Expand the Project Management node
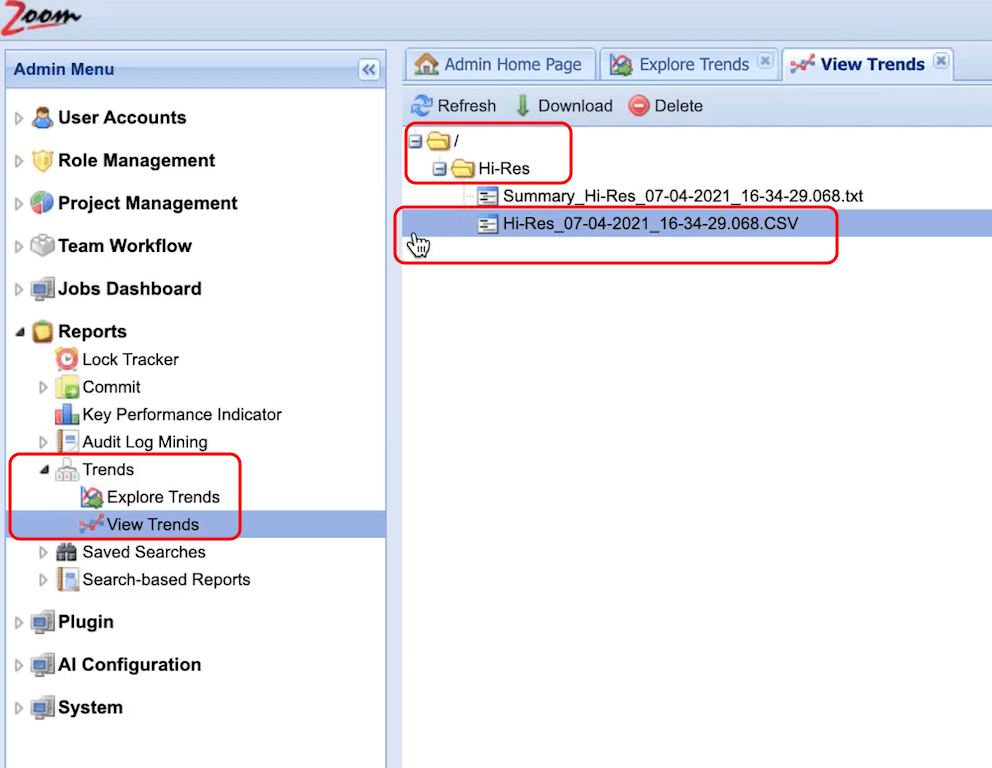Image resolution: width=992 pixels, height=768 pixels. pos(19,204)
